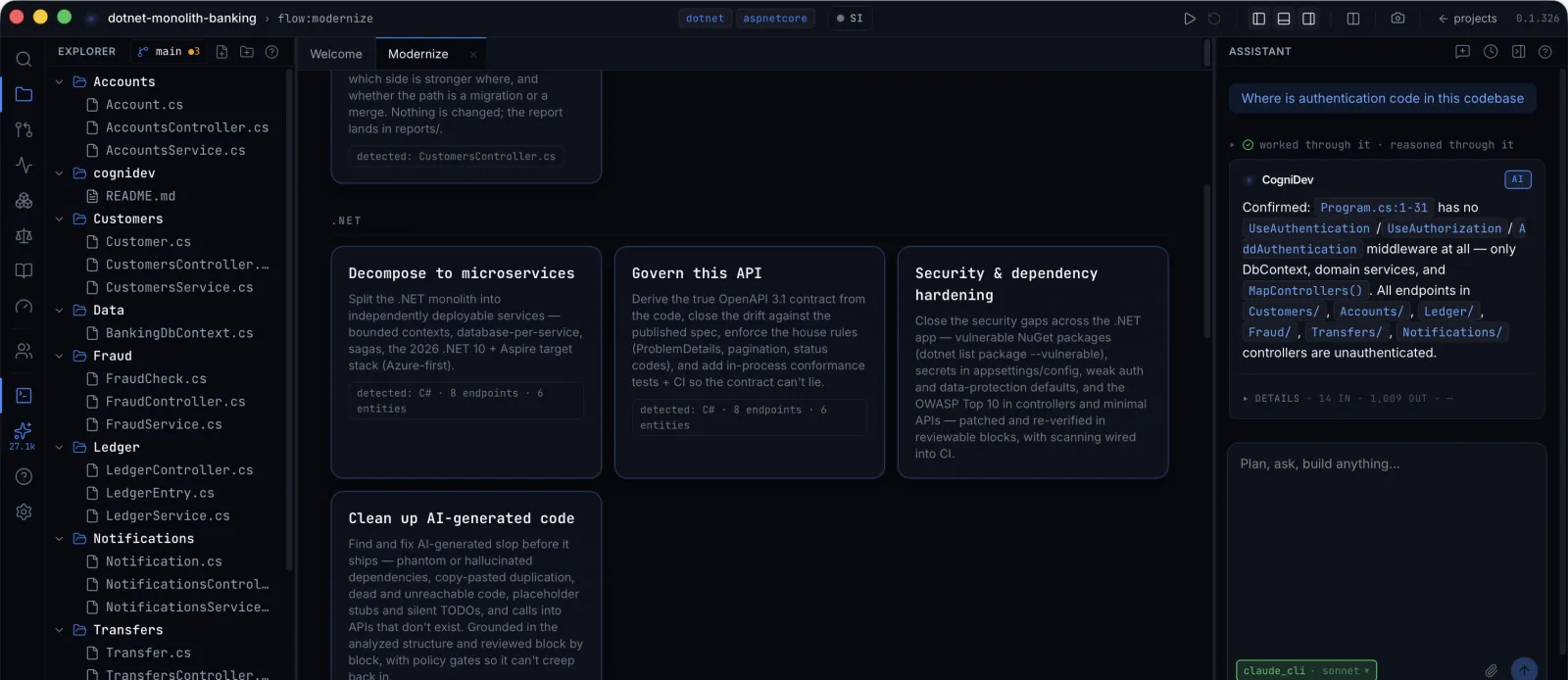This screenshot has height=680, width=1568.
Task: Click the Program.cs:1-31 code reference
Action: 1374,207
